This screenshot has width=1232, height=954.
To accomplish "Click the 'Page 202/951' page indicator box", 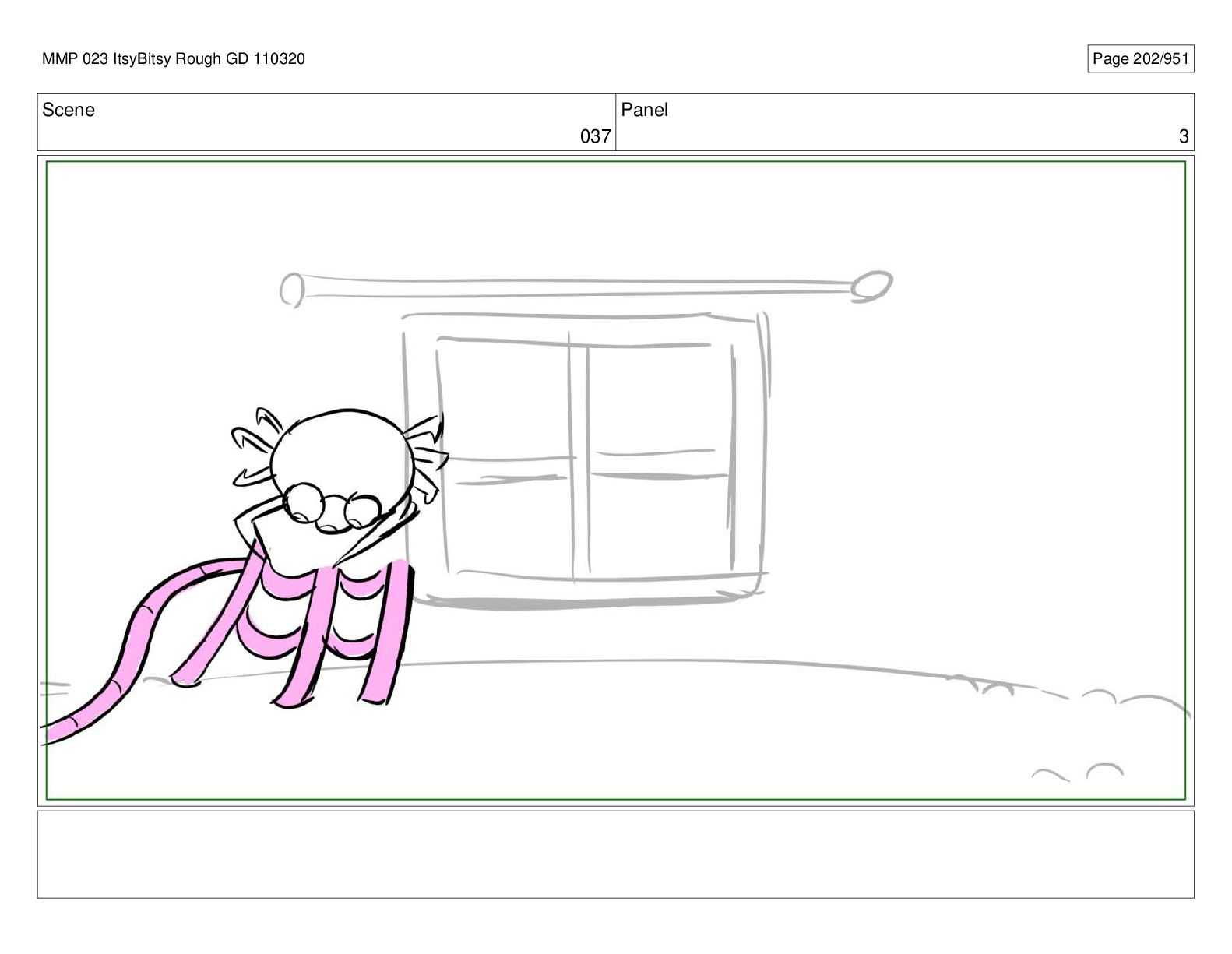I will point(1140,59).
